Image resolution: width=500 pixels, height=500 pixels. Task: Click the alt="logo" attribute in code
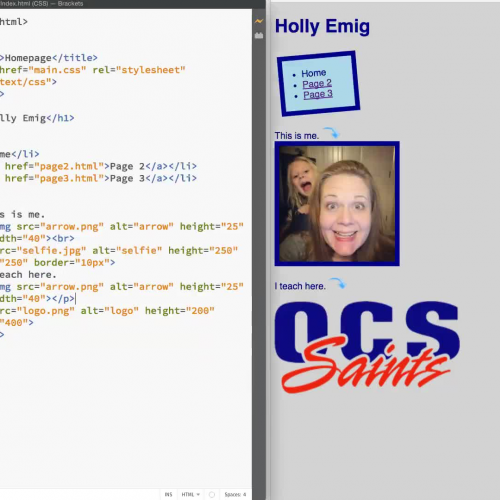coord(109,311)
